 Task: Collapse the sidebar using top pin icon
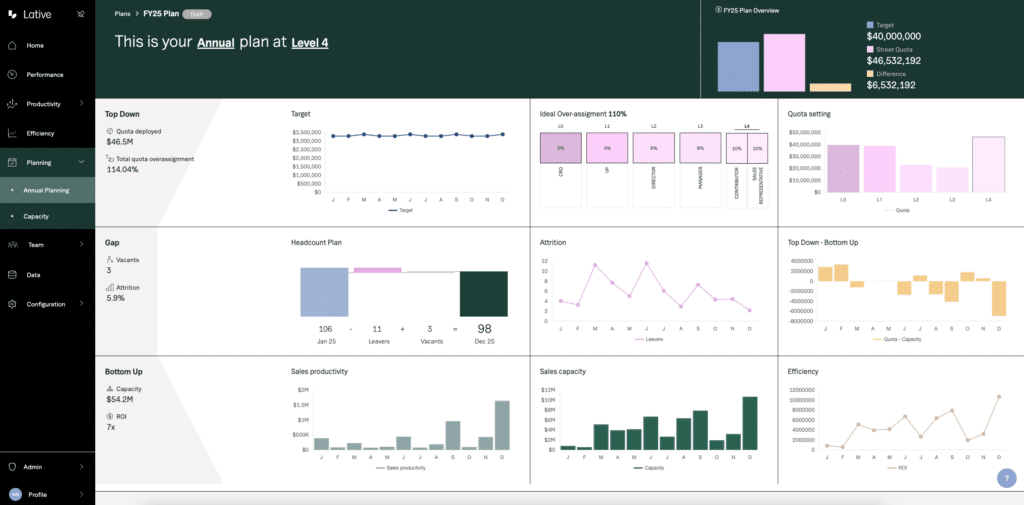(x=80, y=16)
